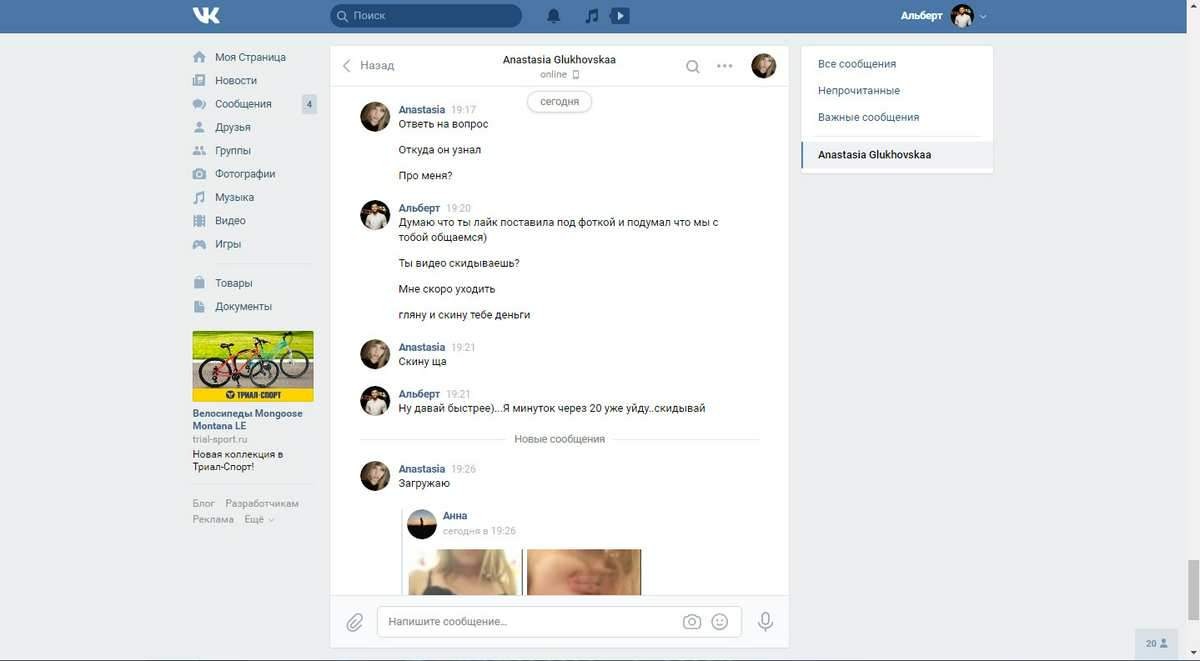Screen dimensions: 1200x661
Task: Open the camera photo attach icon
Action: click(692, 622)
